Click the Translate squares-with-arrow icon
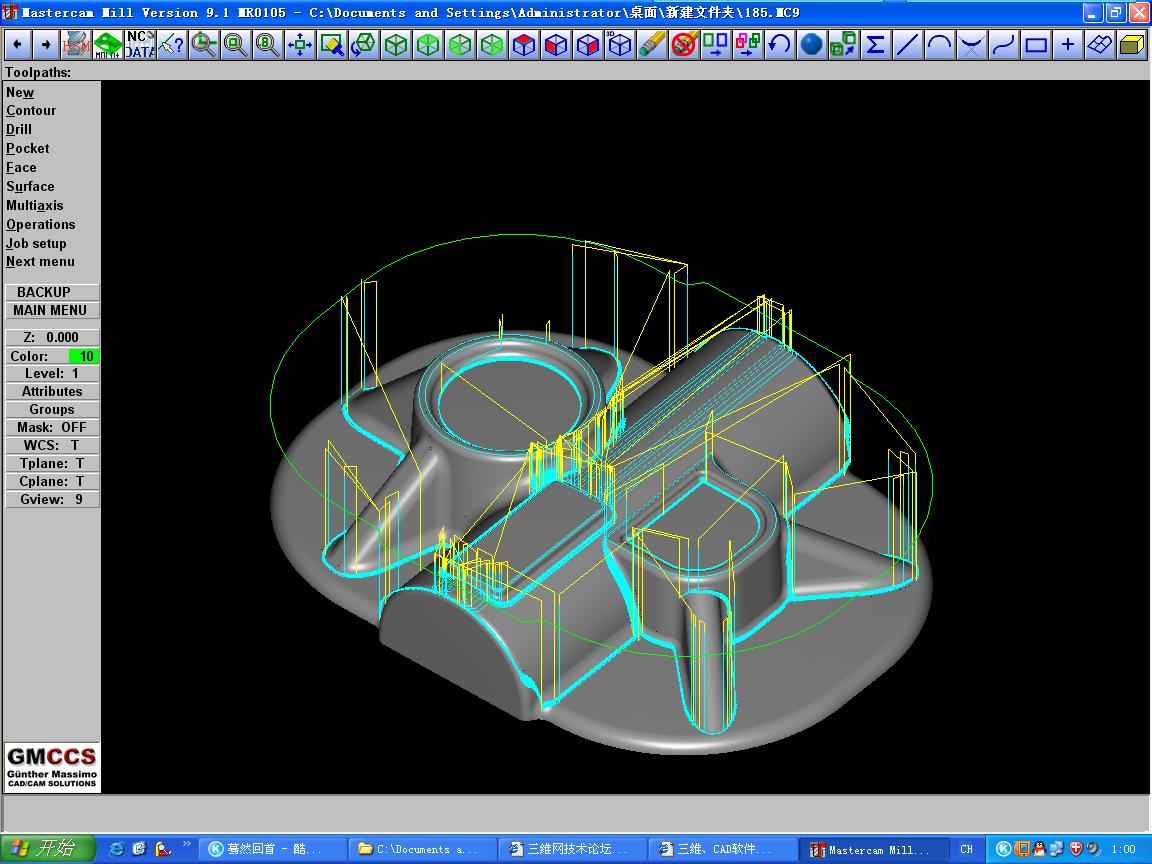The height and width of the screenshot is (864, 1152). 716,46
